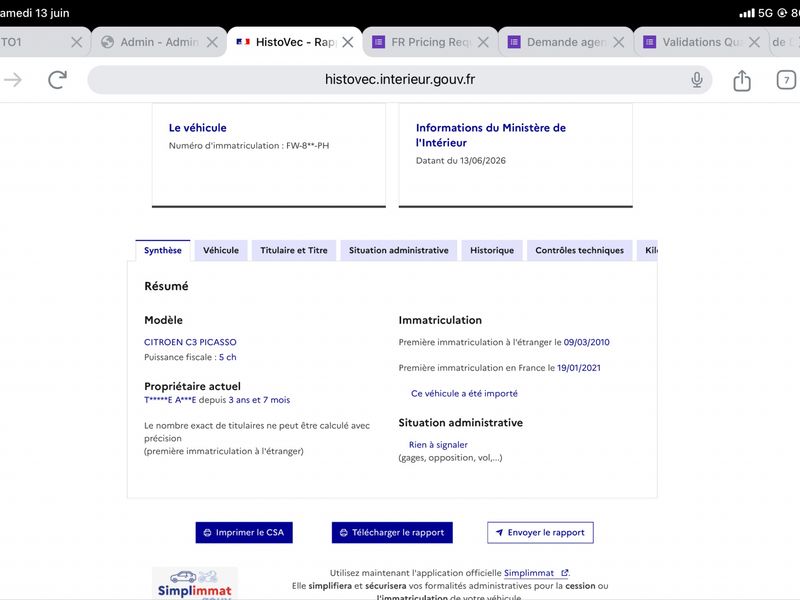Open the Titulaire et Titre tab

294,251
